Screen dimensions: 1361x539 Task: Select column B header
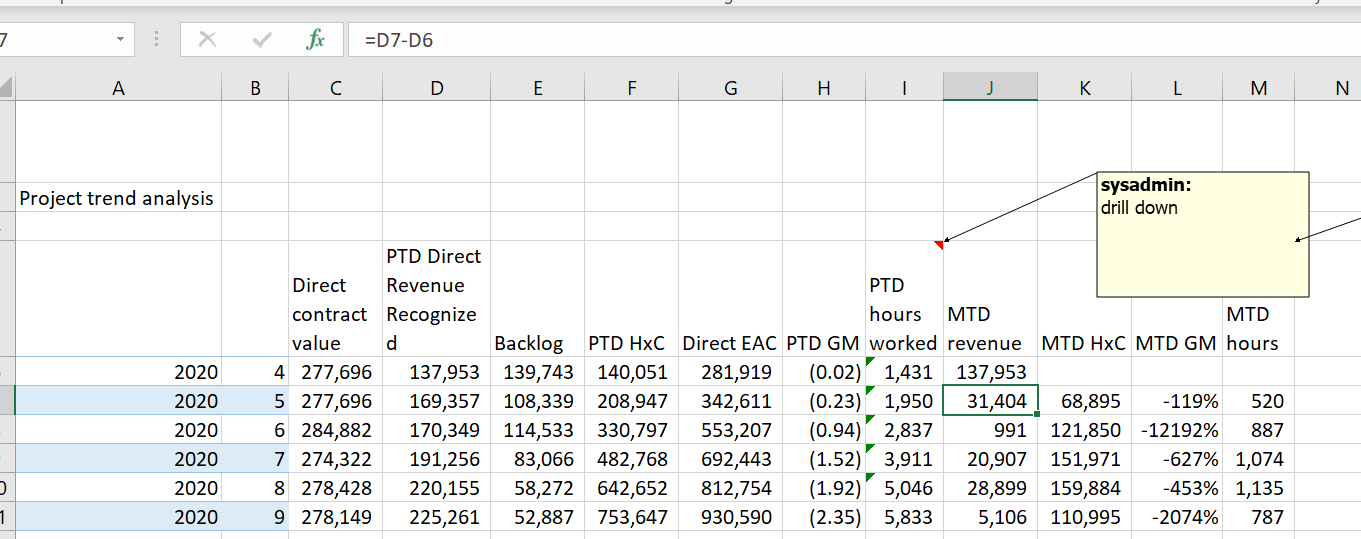point(255,88)
